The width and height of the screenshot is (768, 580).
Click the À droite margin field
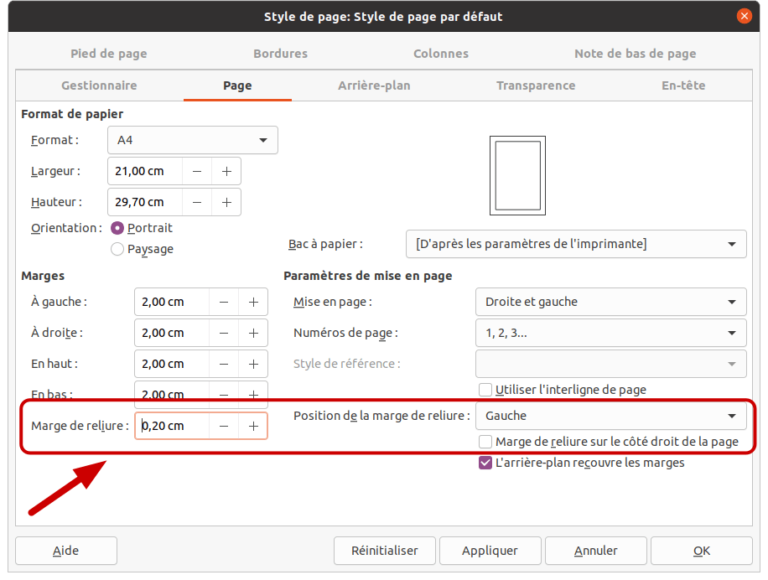[172, 333]
